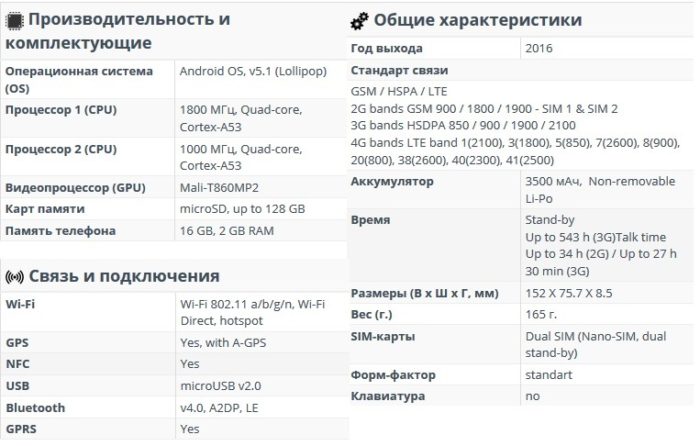Select the Карт памяти row label
The width and height of the screenshot is (700, 446).
[x=45, y=209]
